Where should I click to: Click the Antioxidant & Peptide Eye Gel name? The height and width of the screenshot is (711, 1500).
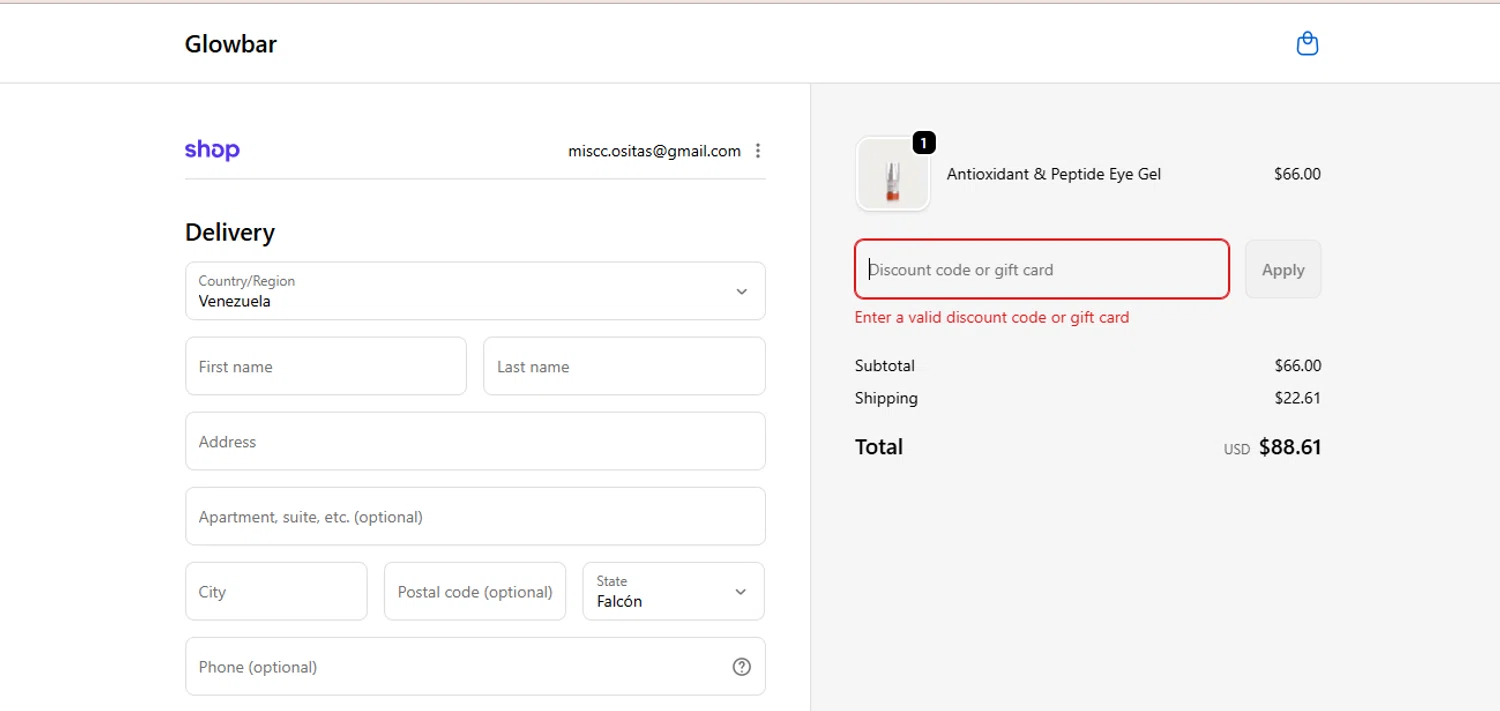1054,174
